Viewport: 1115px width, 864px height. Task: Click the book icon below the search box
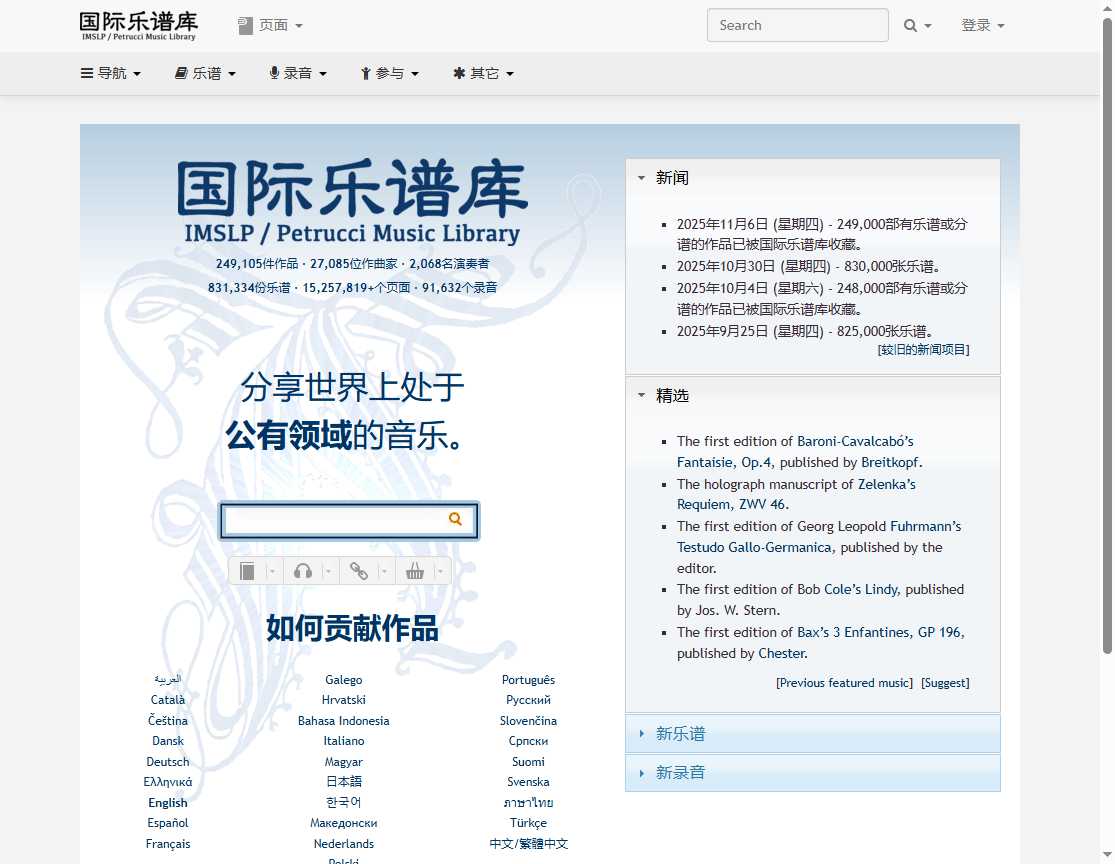[248, 571]
